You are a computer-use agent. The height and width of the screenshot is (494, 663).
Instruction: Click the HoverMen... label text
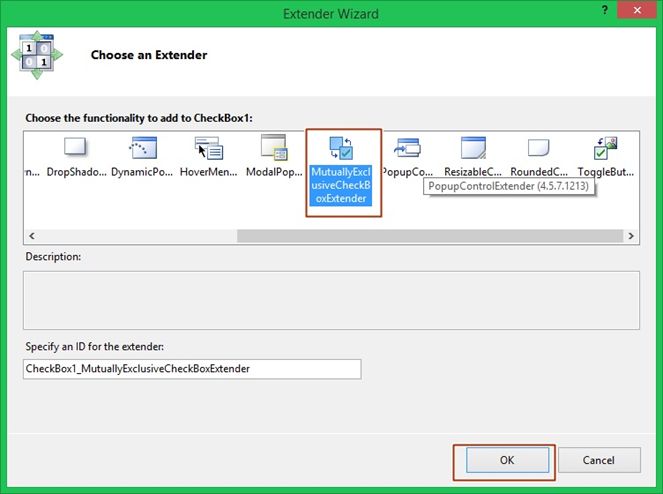[x=208, y=172]
